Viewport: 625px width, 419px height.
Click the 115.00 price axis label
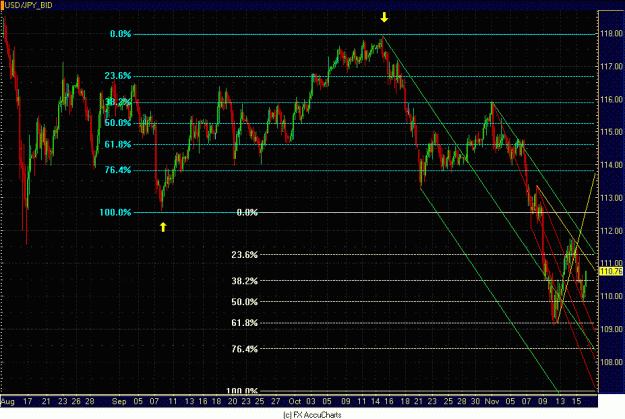tap(611, 132)
